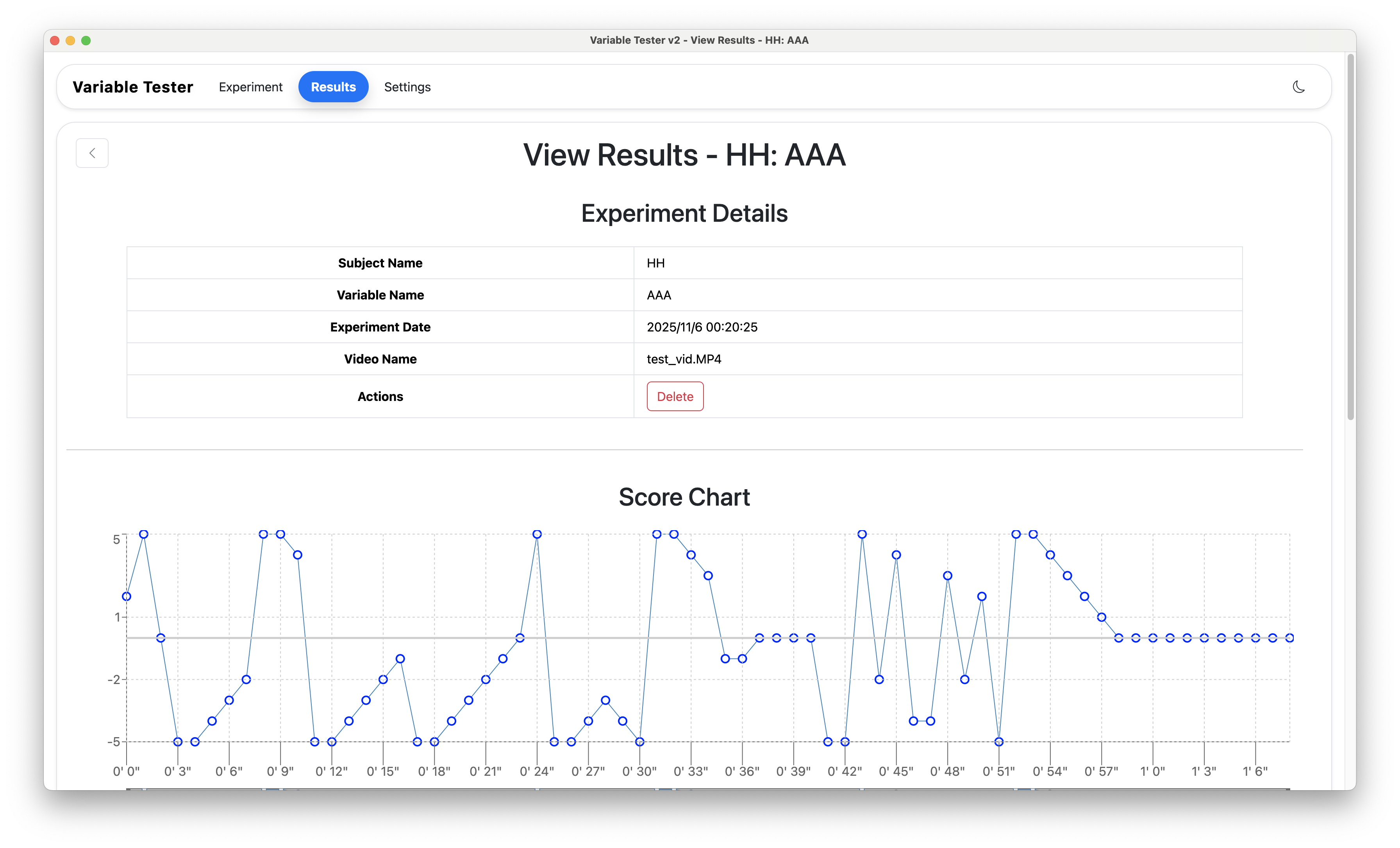
Task: Click the 1' 6" time axis label
Action: click(x=1255, y=771)
